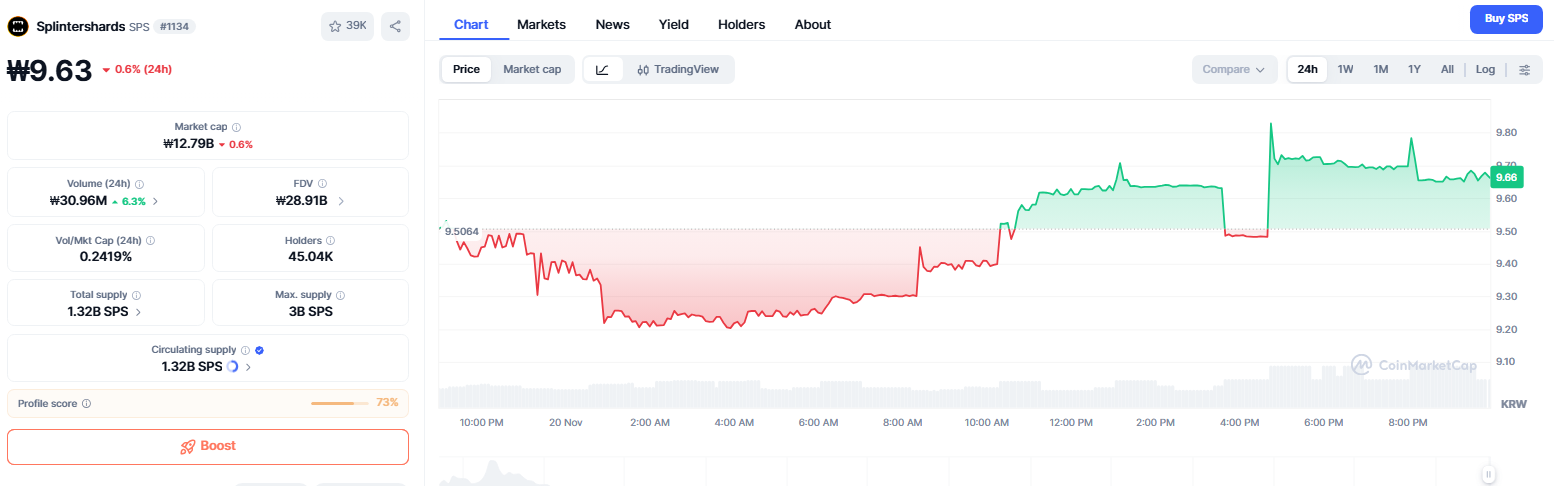
Task: Toggle Market cap chart view
Action: [532, 69]
